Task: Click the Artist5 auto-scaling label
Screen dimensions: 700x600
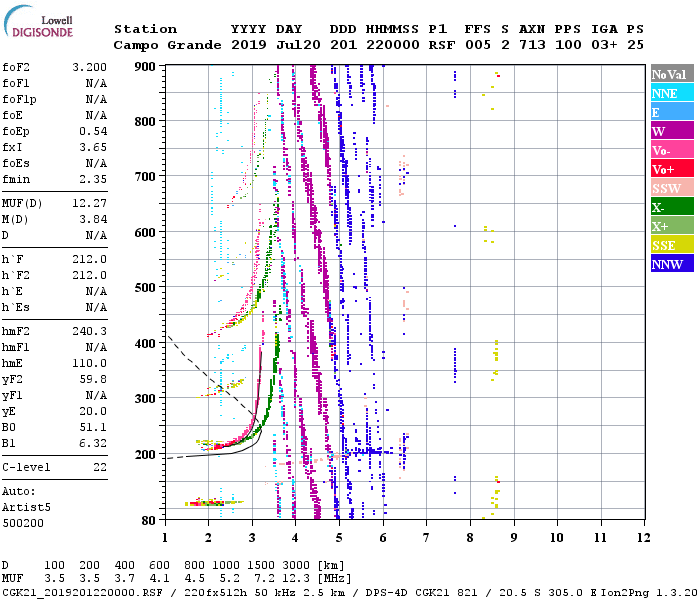Action: (26, 507)
